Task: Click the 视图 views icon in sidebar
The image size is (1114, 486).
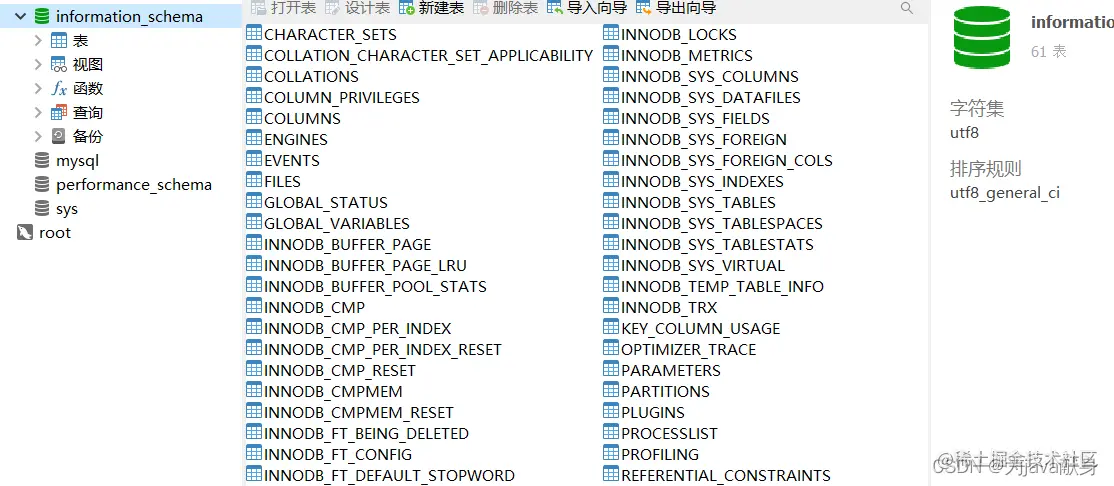Action: coord(59,65)
